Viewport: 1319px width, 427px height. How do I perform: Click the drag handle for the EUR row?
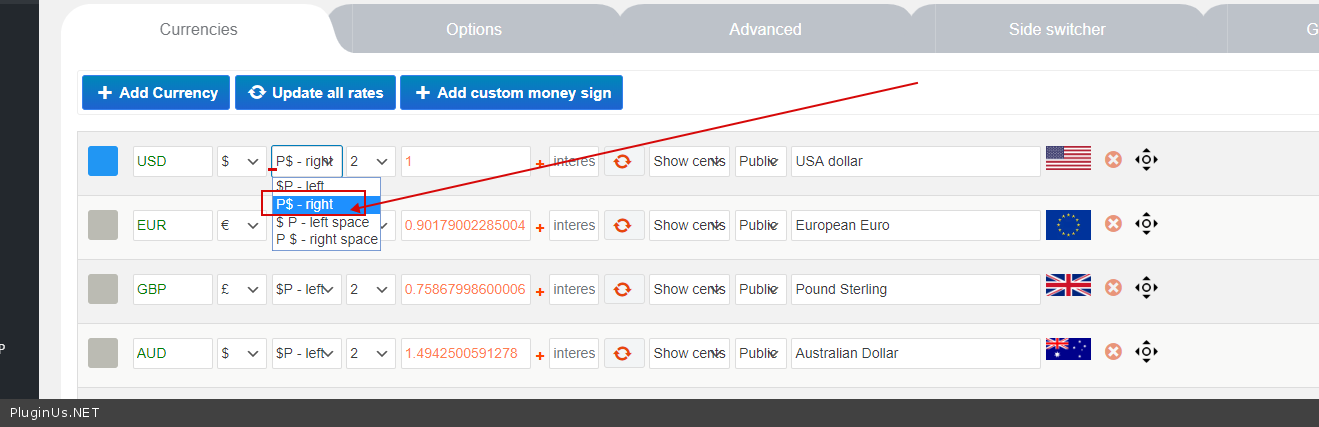(1146, 224)
